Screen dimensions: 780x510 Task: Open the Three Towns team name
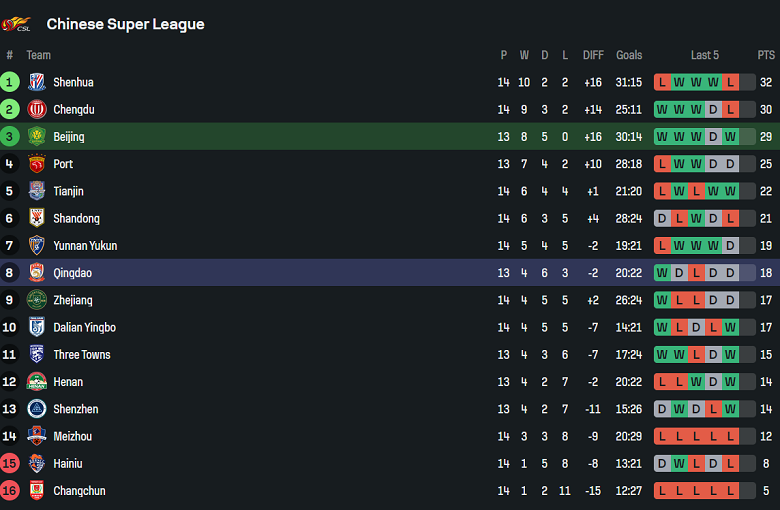[82, 355]
